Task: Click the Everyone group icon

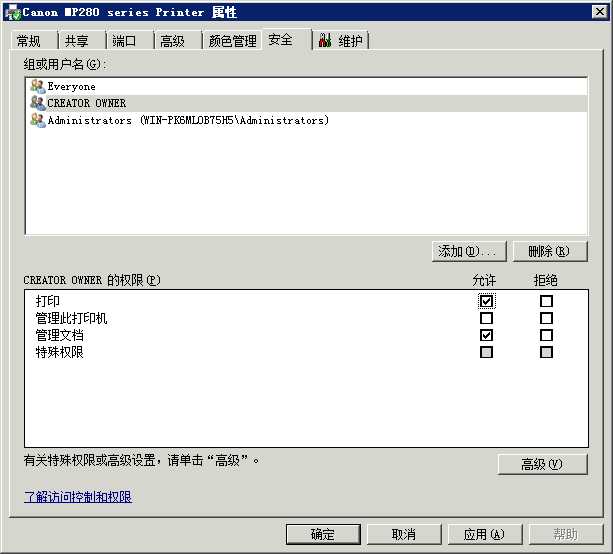Action: [38, 86]
